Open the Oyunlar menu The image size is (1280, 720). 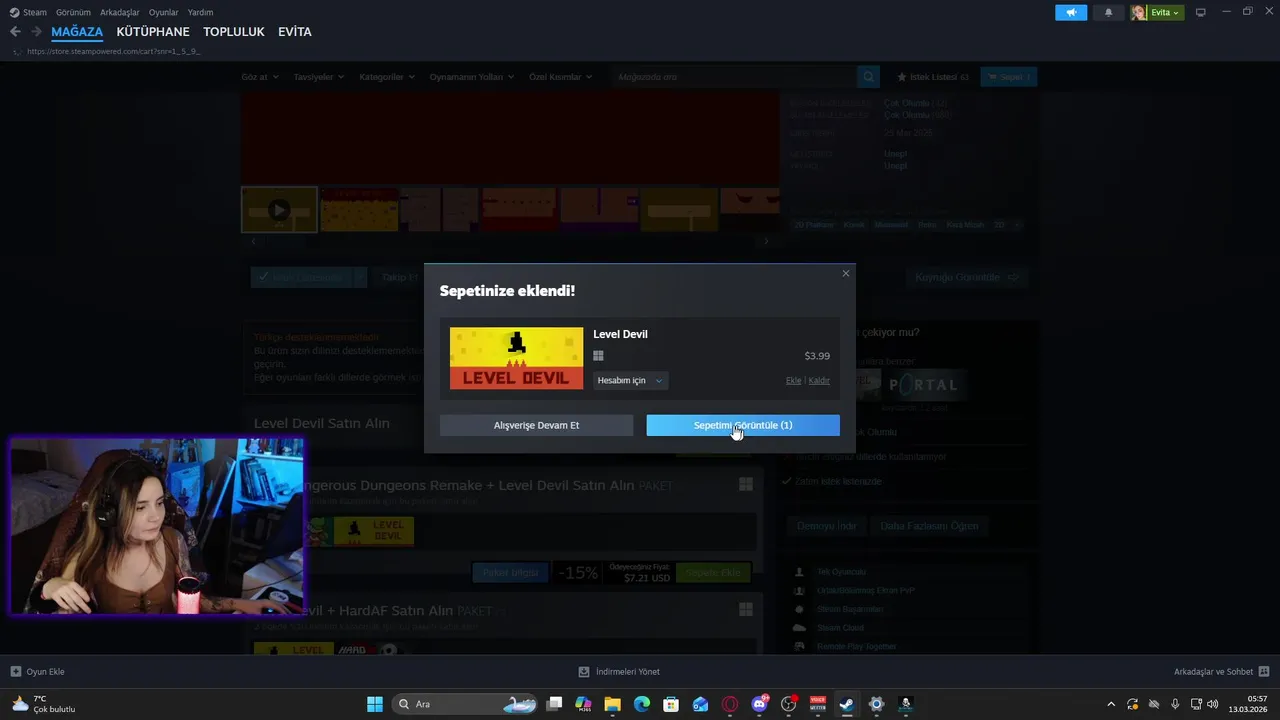pyautogui.click(x=164, y=12)
